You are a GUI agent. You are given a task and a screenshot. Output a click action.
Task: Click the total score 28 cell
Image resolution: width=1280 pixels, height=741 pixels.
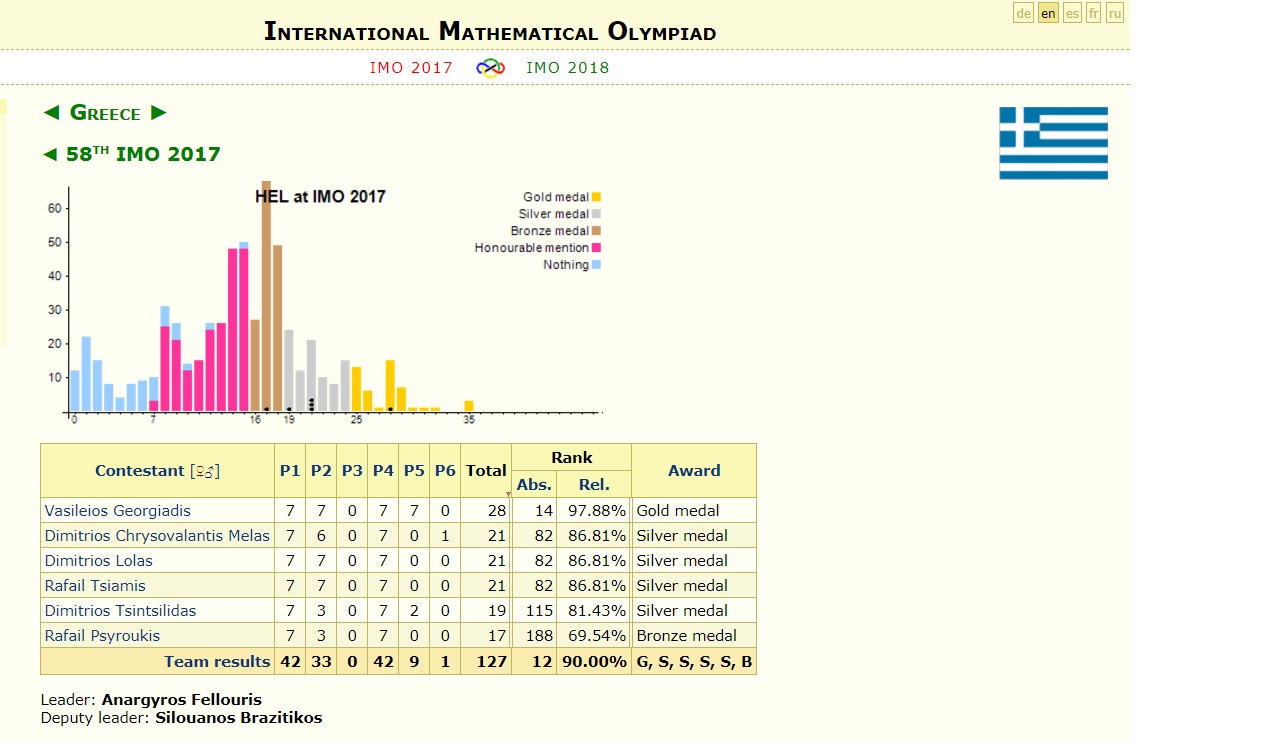click(x=486, y=511)
